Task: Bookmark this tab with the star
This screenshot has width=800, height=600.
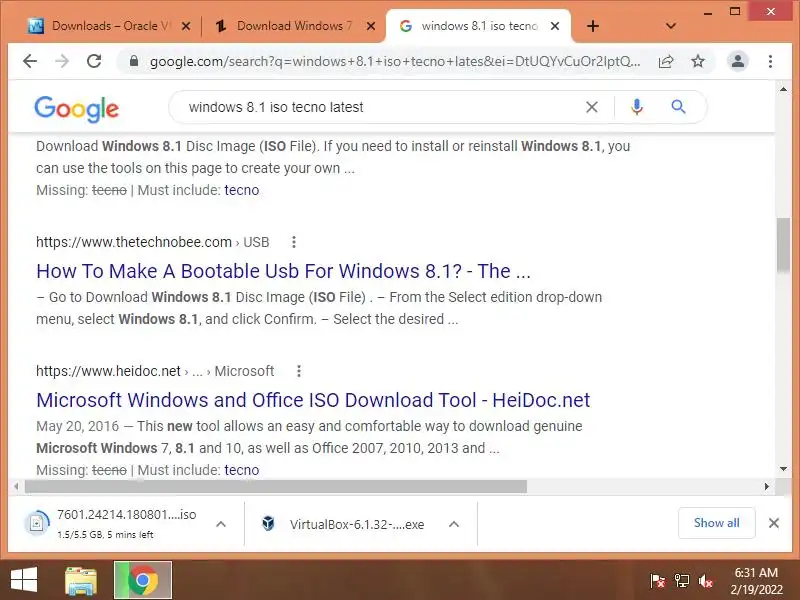Action: 697,62
